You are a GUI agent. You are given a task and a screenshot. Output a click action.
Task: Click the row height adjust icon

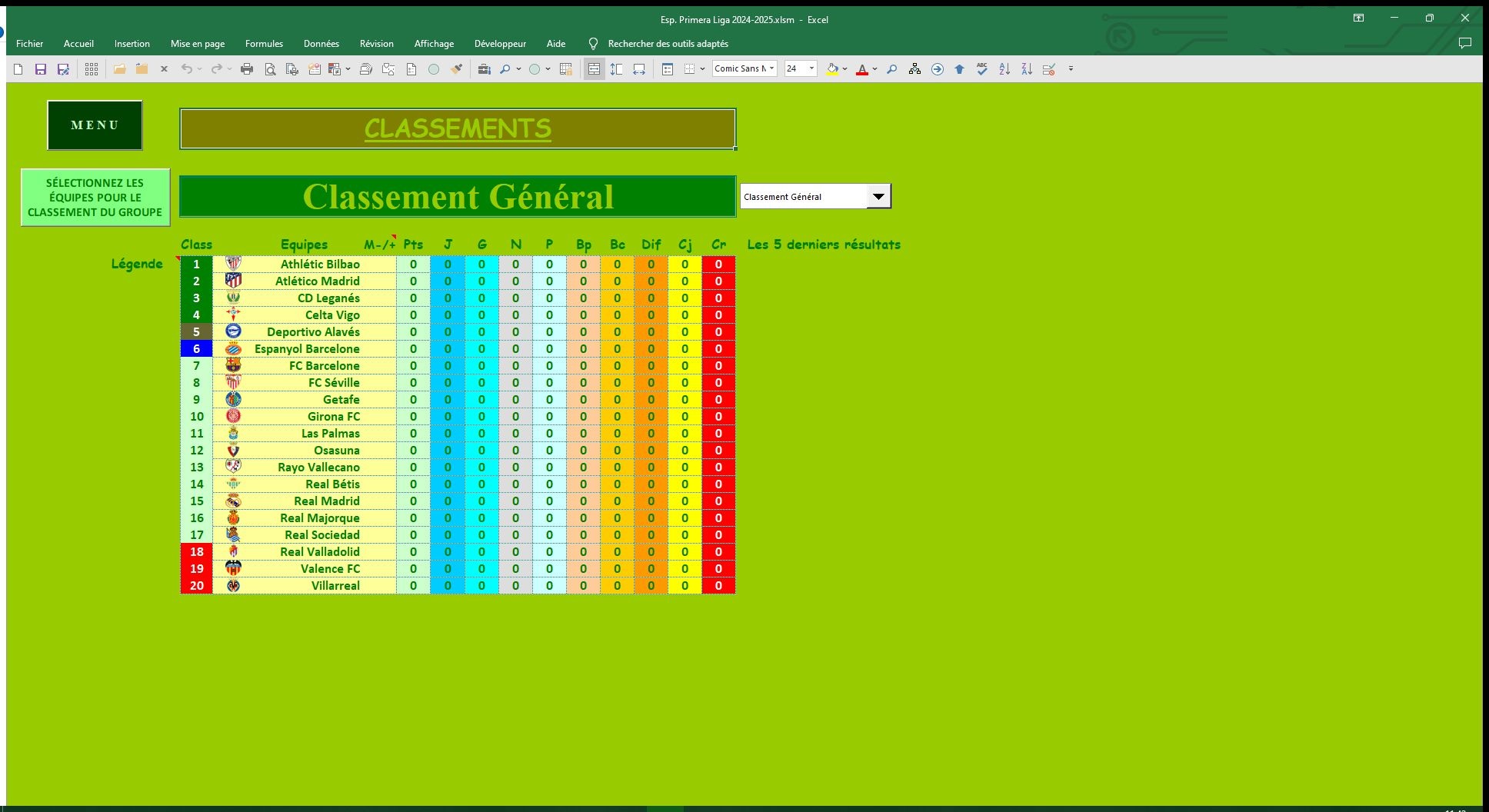(617, 69)
